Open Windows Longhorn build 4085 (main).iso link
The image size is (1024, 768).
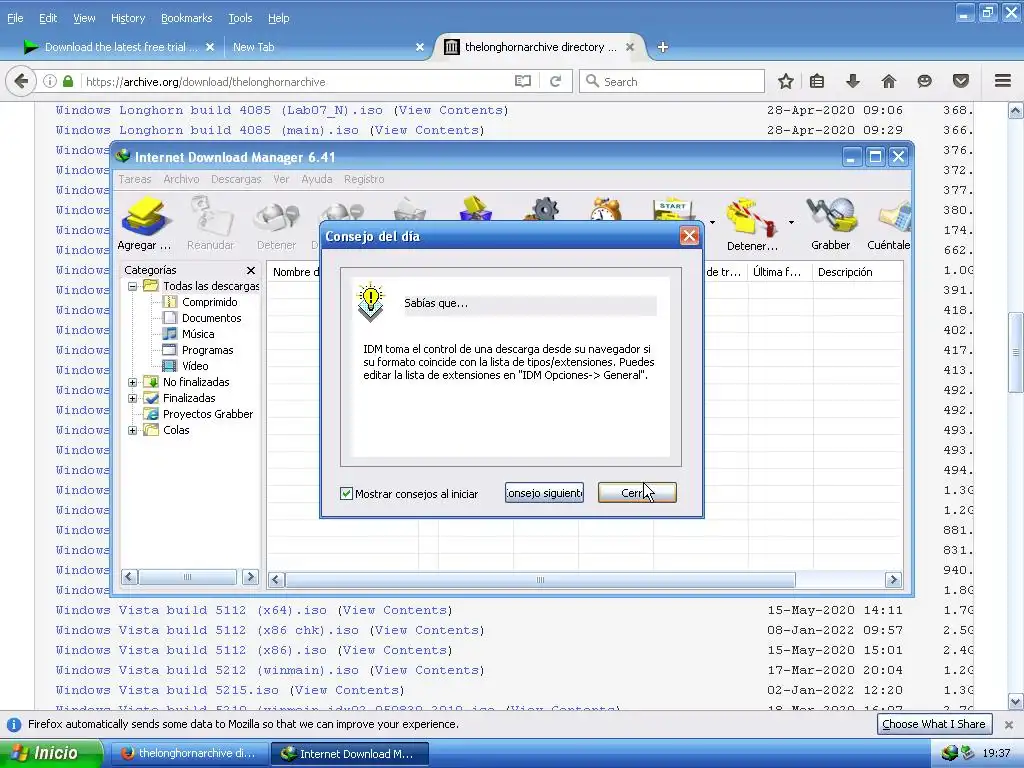click(x=207, y=131)
